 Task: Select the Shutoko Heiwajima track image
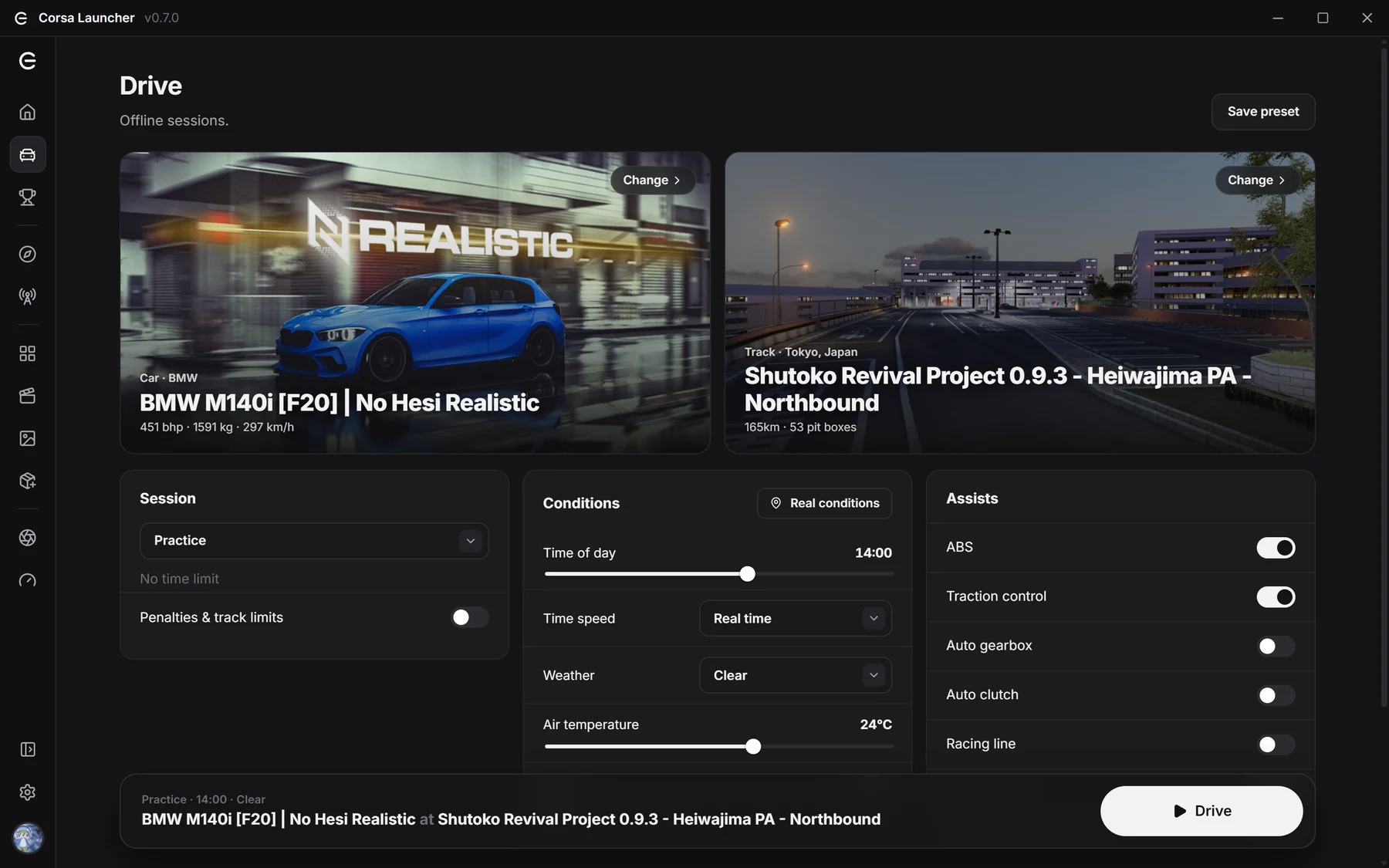(1020, 302)
